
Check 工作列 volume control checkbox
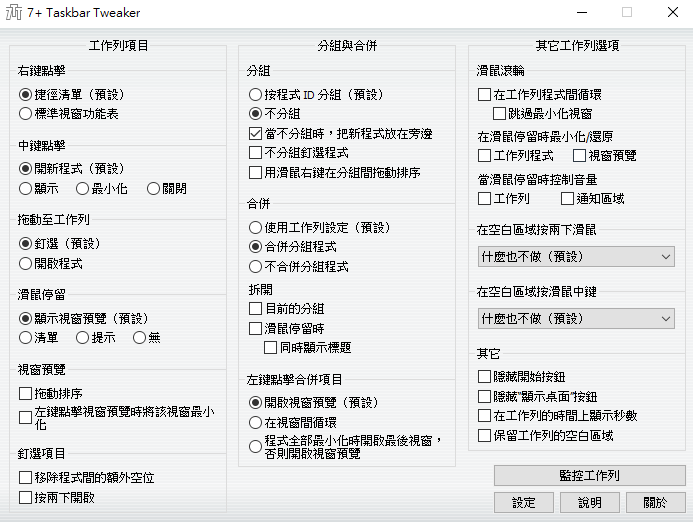tap(504, 198)
